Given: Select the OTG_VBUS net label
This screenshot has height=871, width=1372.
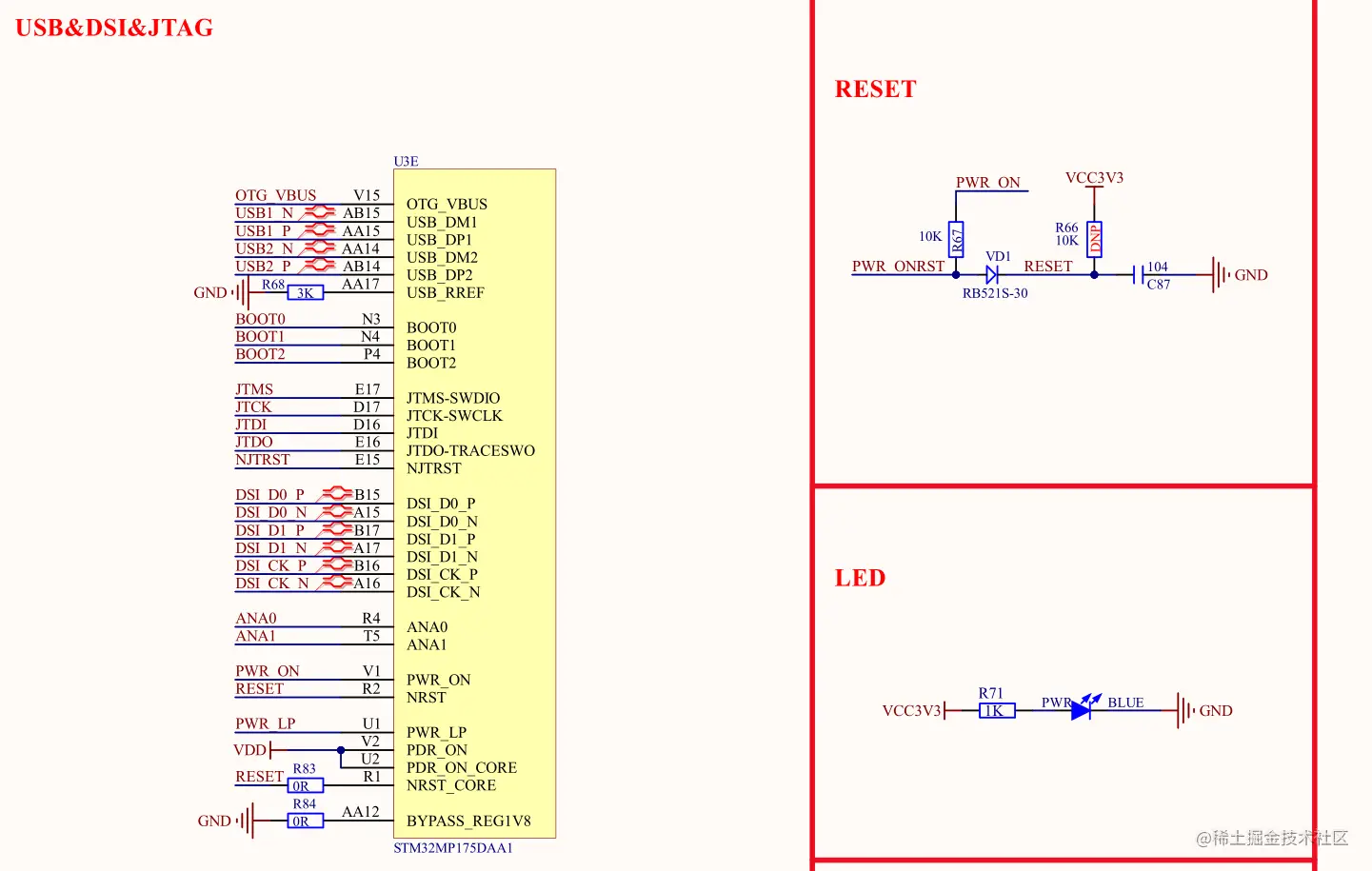Looking at the screenshot, I should click(x=276, y=195).
